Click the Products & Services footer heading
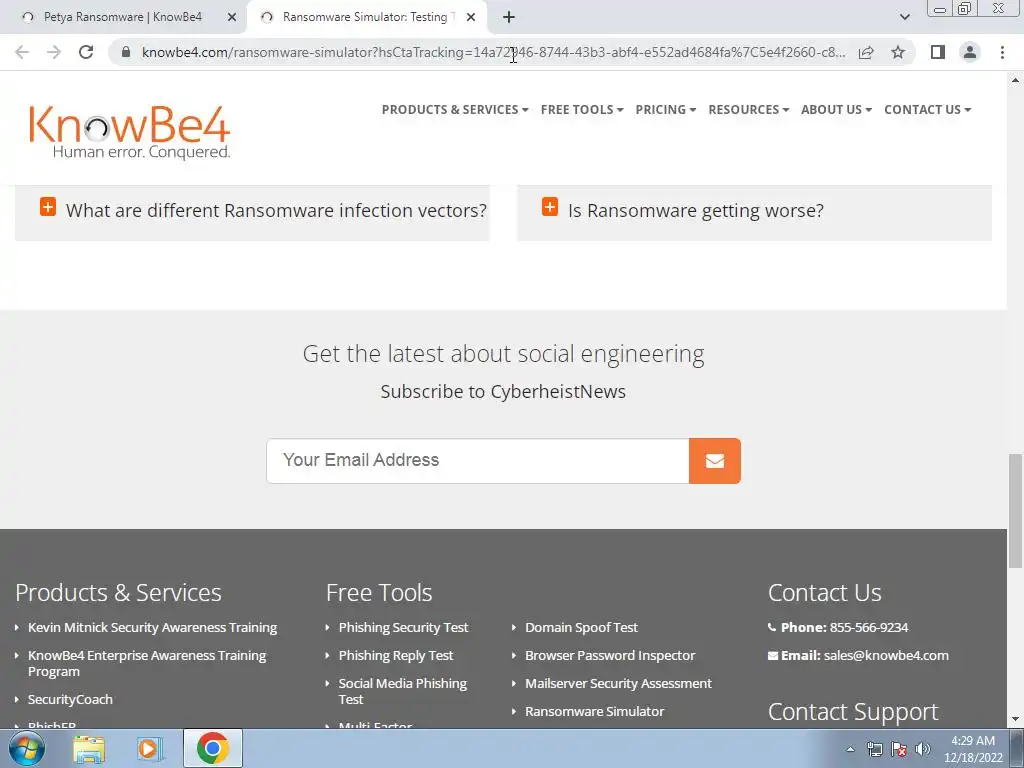 [x=118, y=593]
